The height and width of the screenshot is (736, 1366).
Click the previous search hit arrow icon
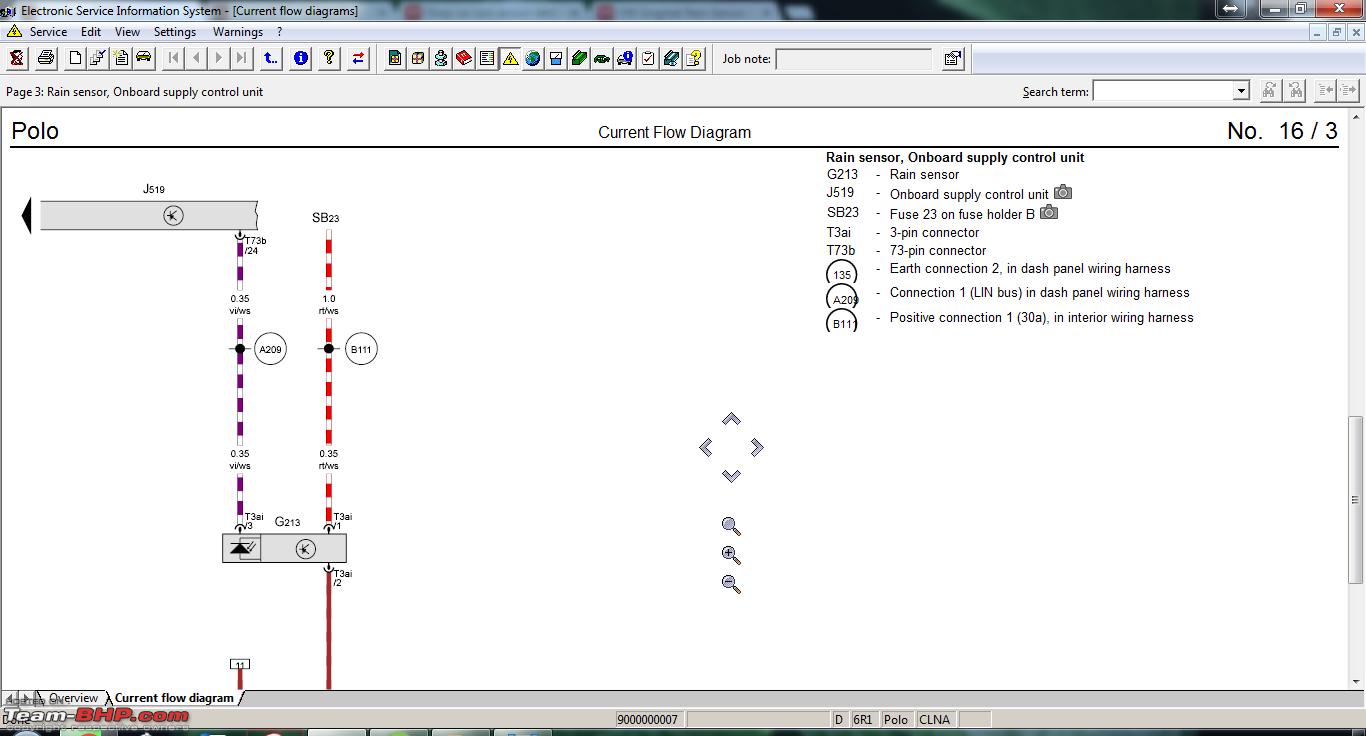coord(1326,91)
